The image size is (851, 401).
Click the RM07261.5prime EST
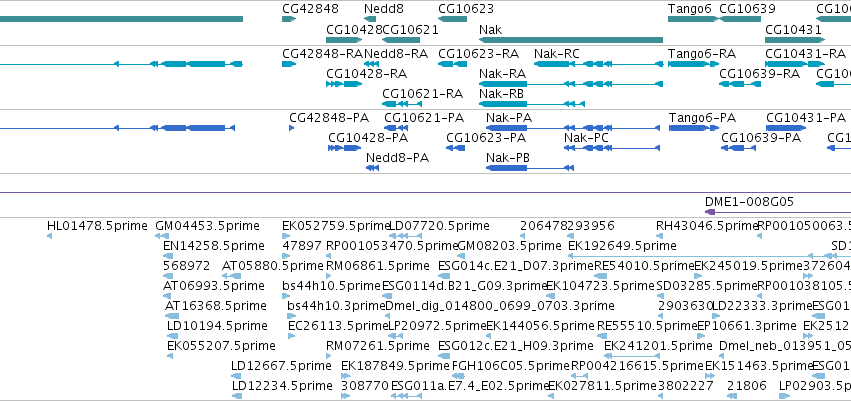pyautogui.click(x=329, y=355)
